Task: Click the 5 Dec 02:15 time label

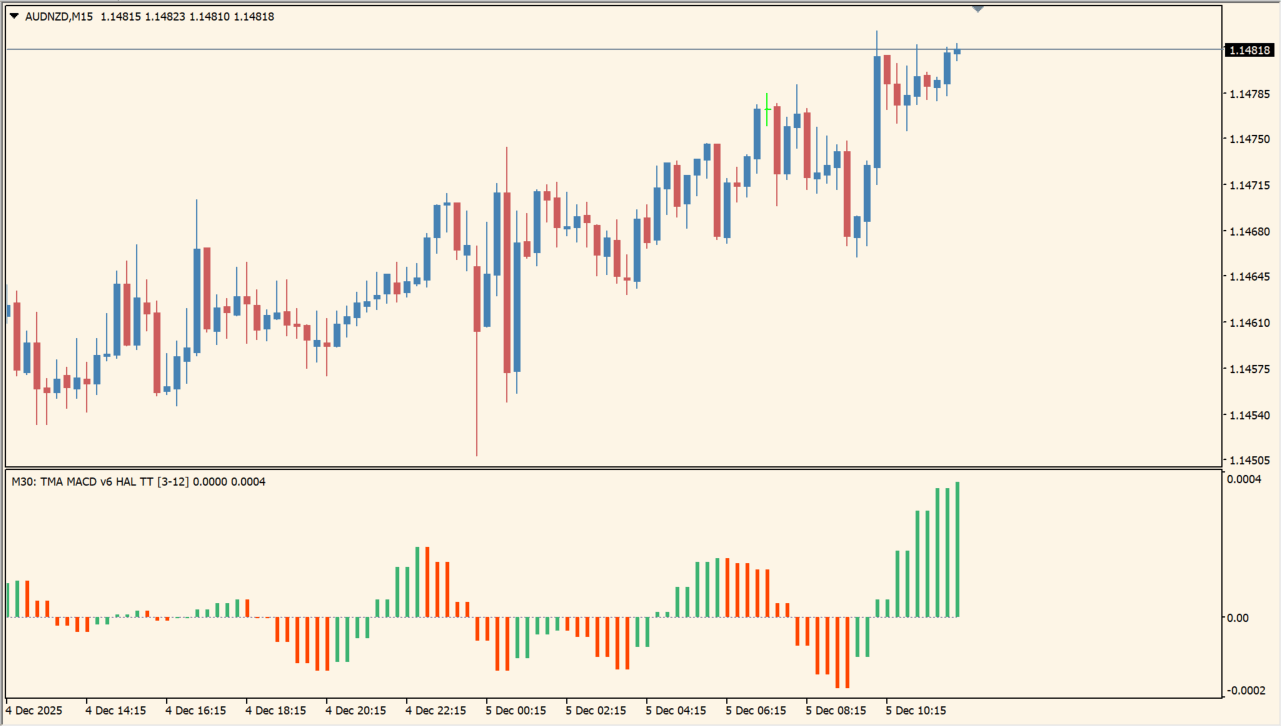Action: click(x=596, y=710)
